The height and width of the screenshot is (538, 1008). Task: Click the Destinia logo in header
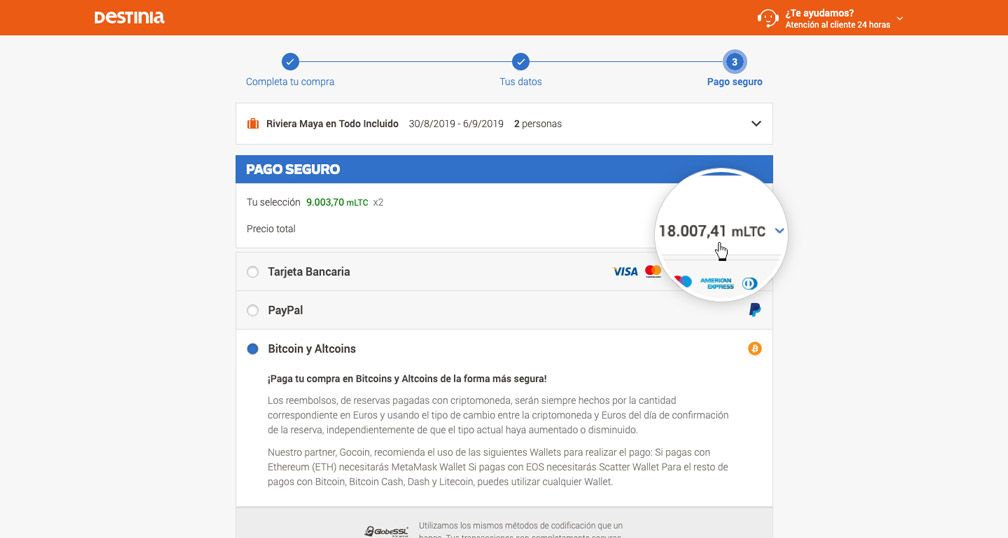[129, 17]
